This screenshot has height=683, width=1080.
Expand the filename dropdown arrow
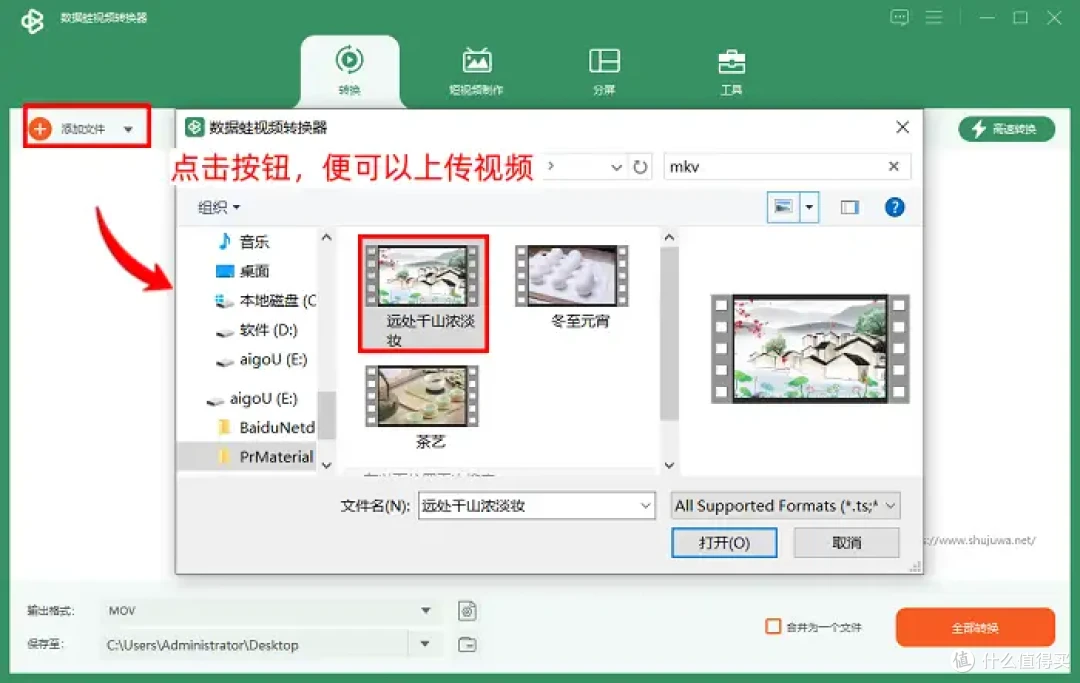point(645,506)
